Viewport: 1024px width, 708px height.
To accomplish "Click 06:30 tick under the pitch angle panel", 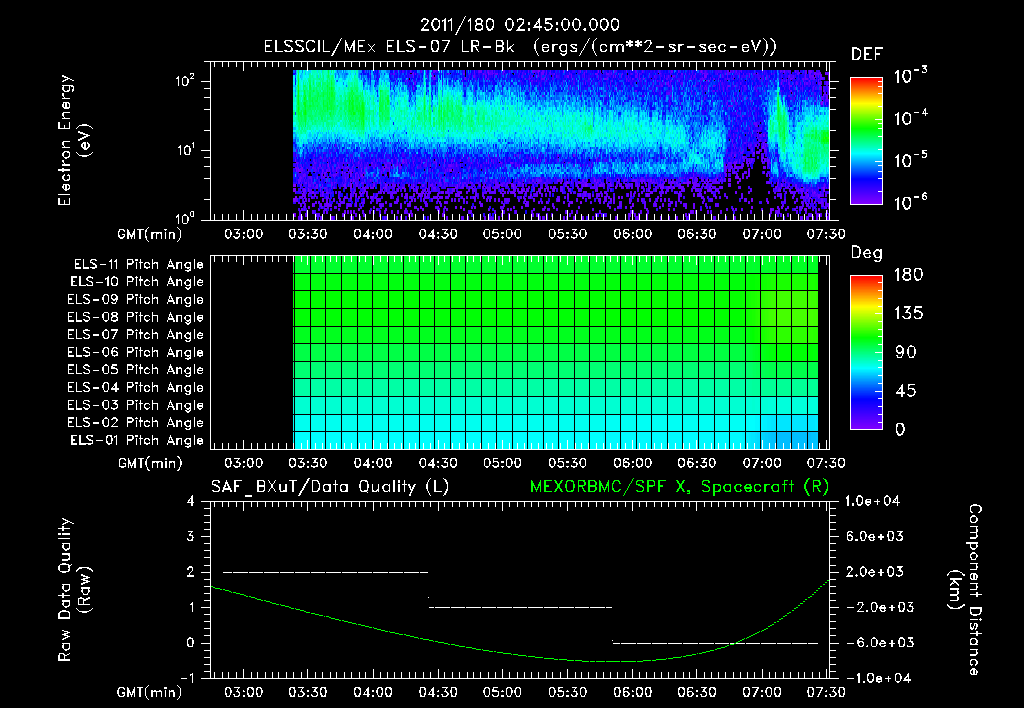I will [697, 463].
